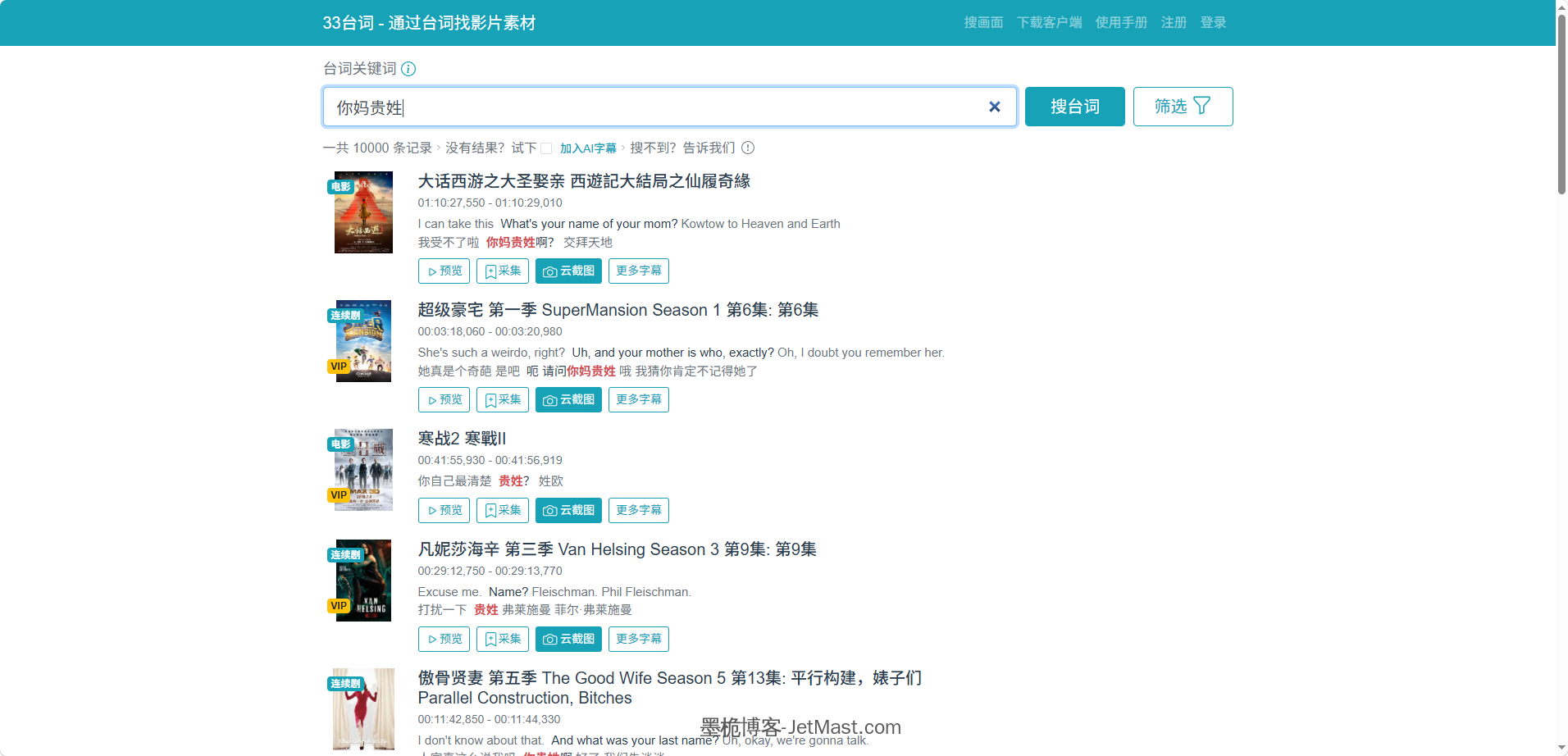
Task: Open title 凡妮莎海辛 第三季 Van Helsing
Action: pyautogui.click(x=617, y=549)
